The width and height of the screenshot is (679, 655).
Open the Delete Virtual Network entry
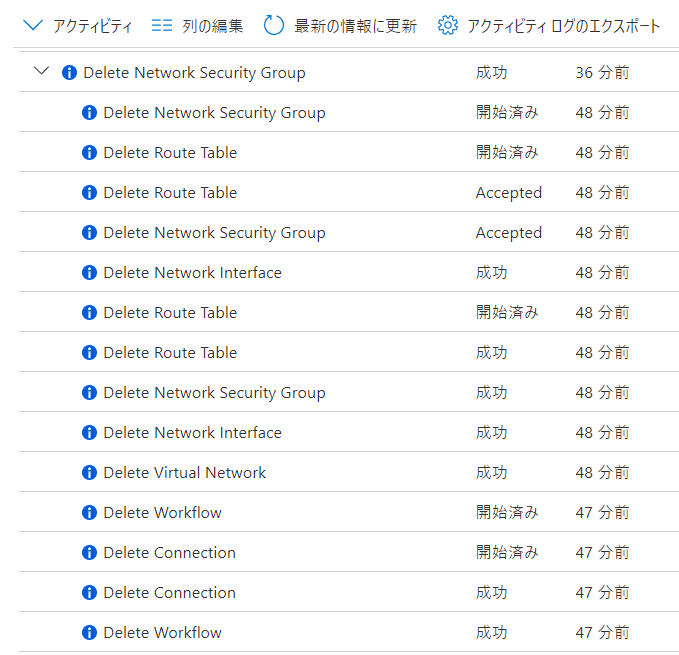coord(184,473)
